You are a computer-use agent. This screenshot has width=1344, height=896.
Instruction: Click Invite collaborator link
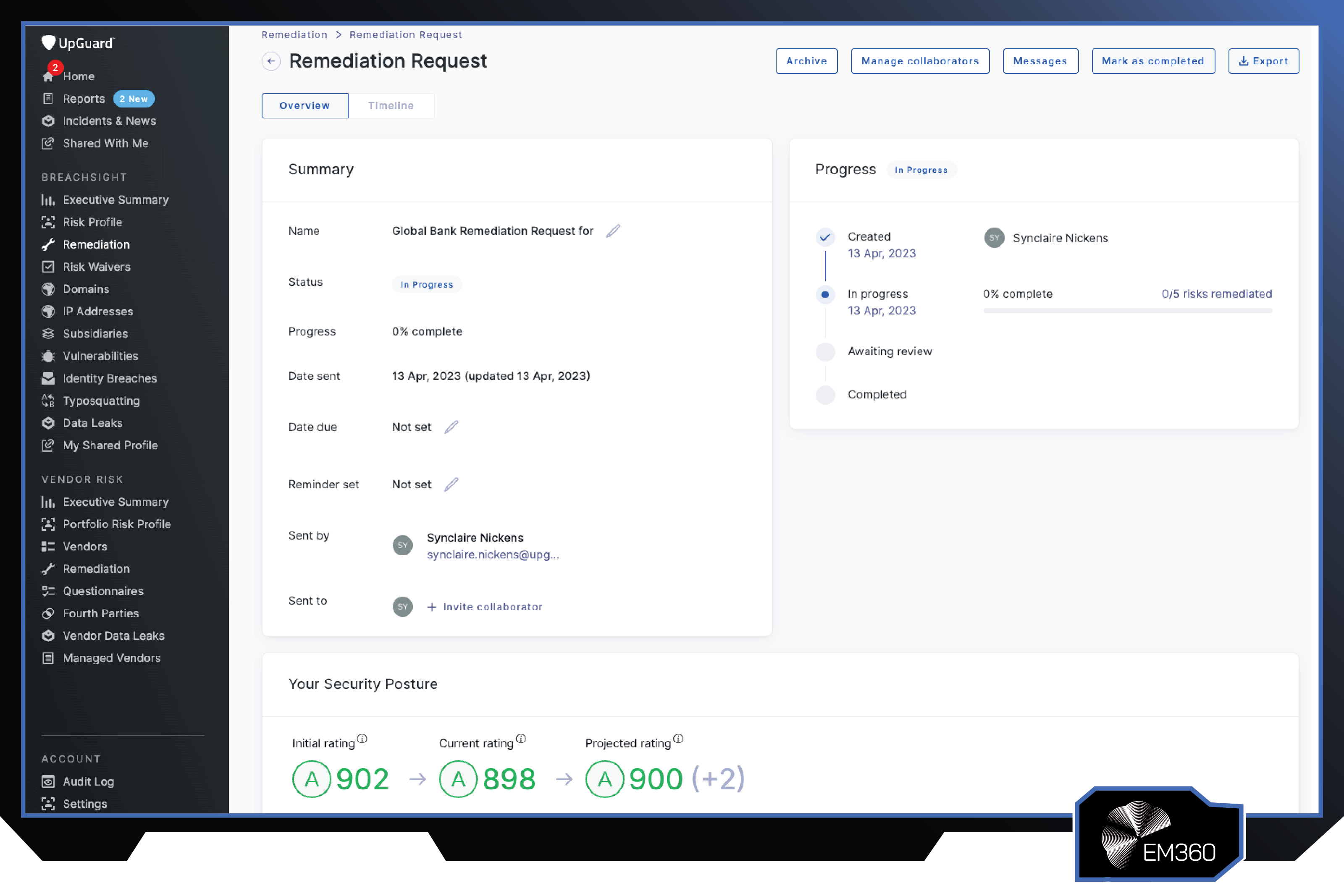pos(485,607)
